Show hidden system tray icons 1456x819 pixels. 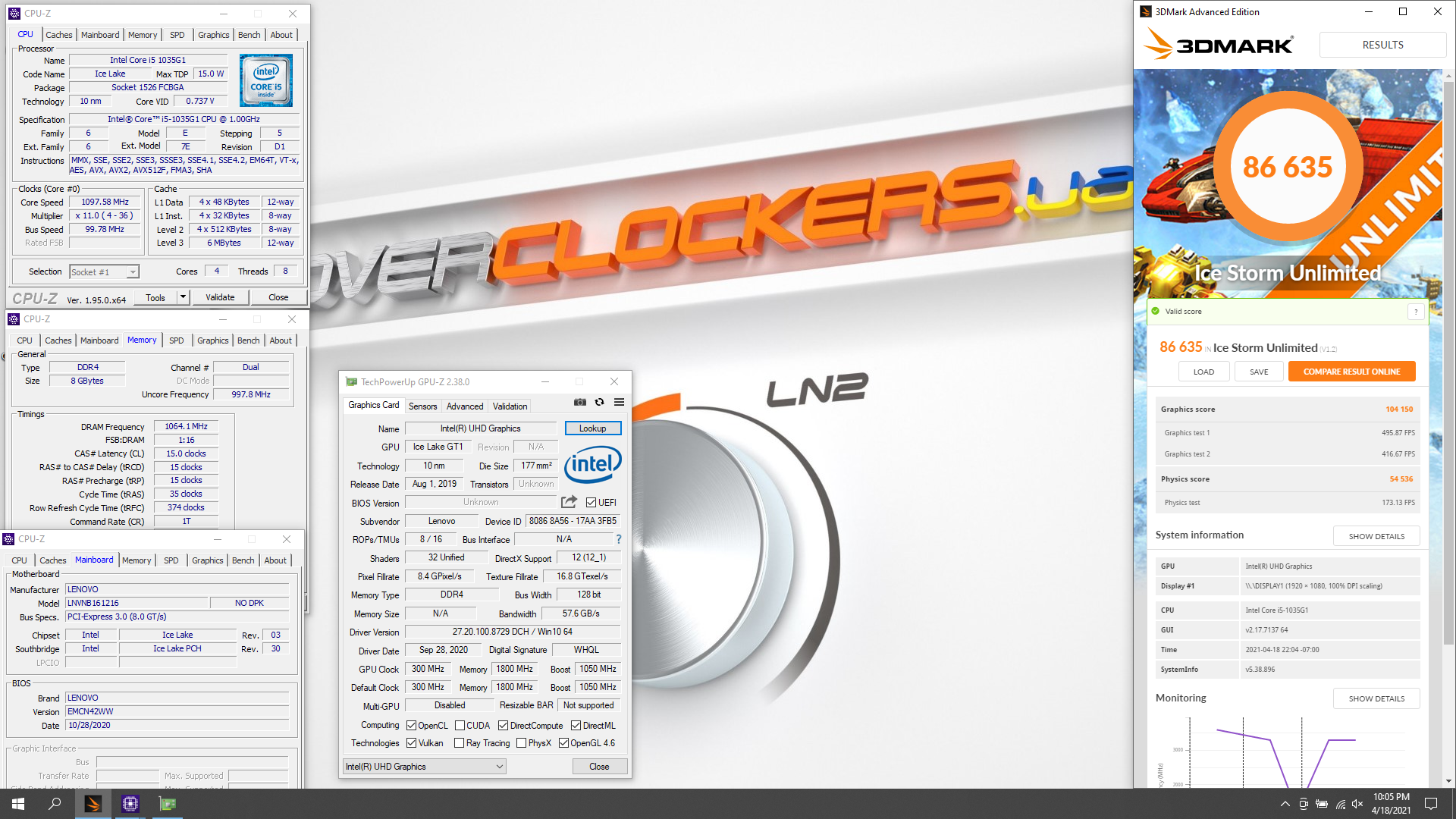[1285, 804]
